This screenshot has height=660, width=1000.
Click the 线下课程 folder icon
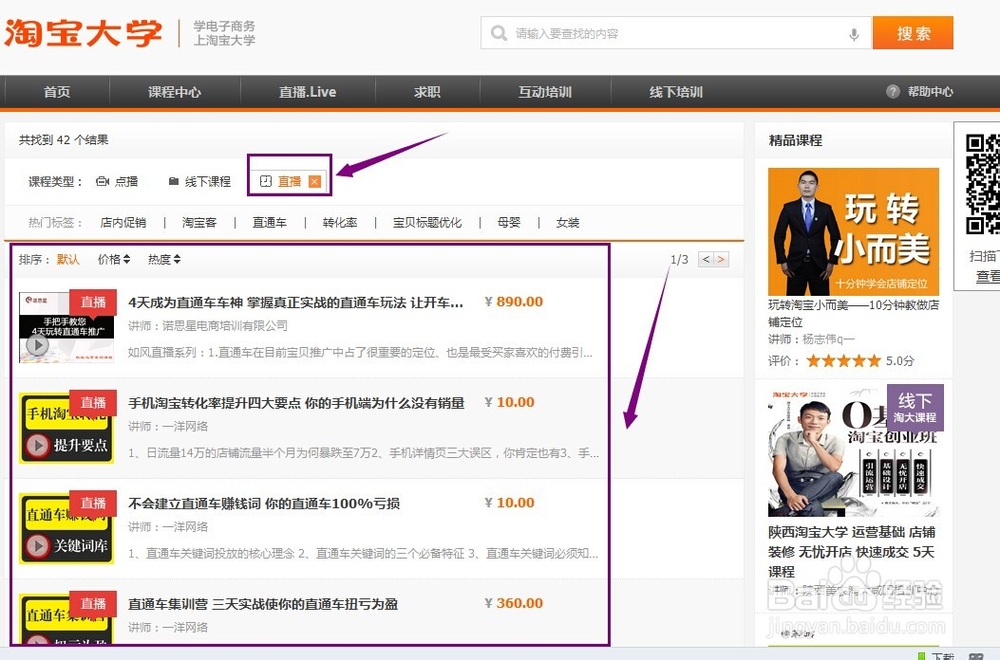(x=173, y=182)
